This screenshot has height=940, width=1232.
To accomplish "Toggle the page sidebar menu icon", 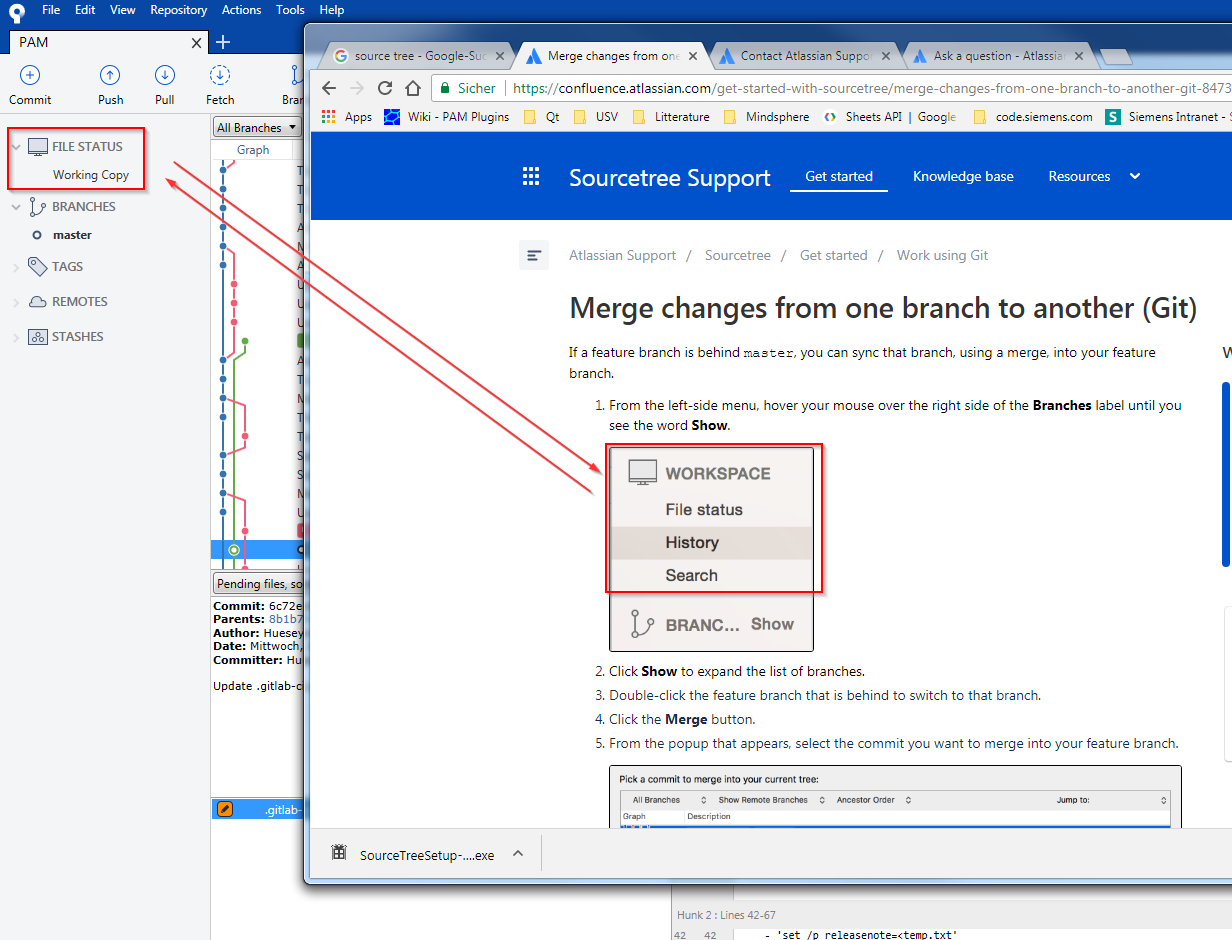I will pyautogui.click(x=534, y=255).
